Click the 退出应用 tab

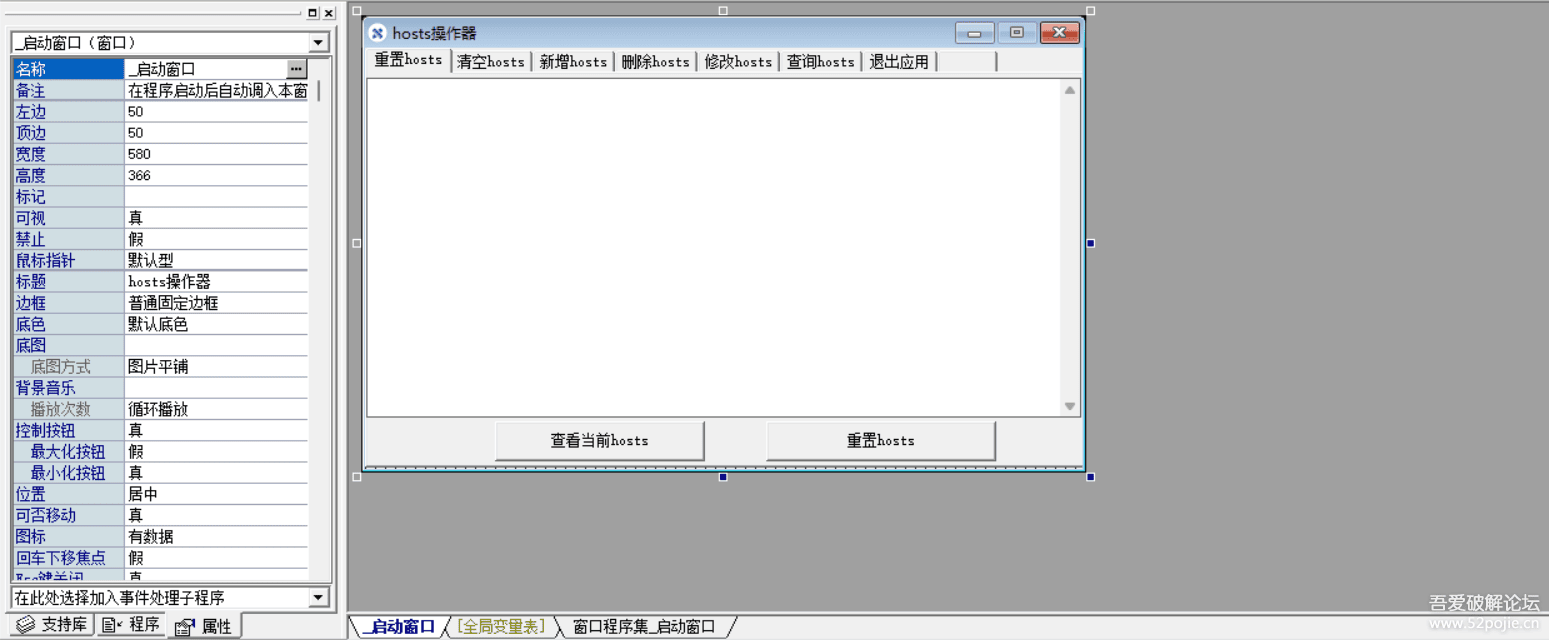pyautogui.click(x=898, y=61)
